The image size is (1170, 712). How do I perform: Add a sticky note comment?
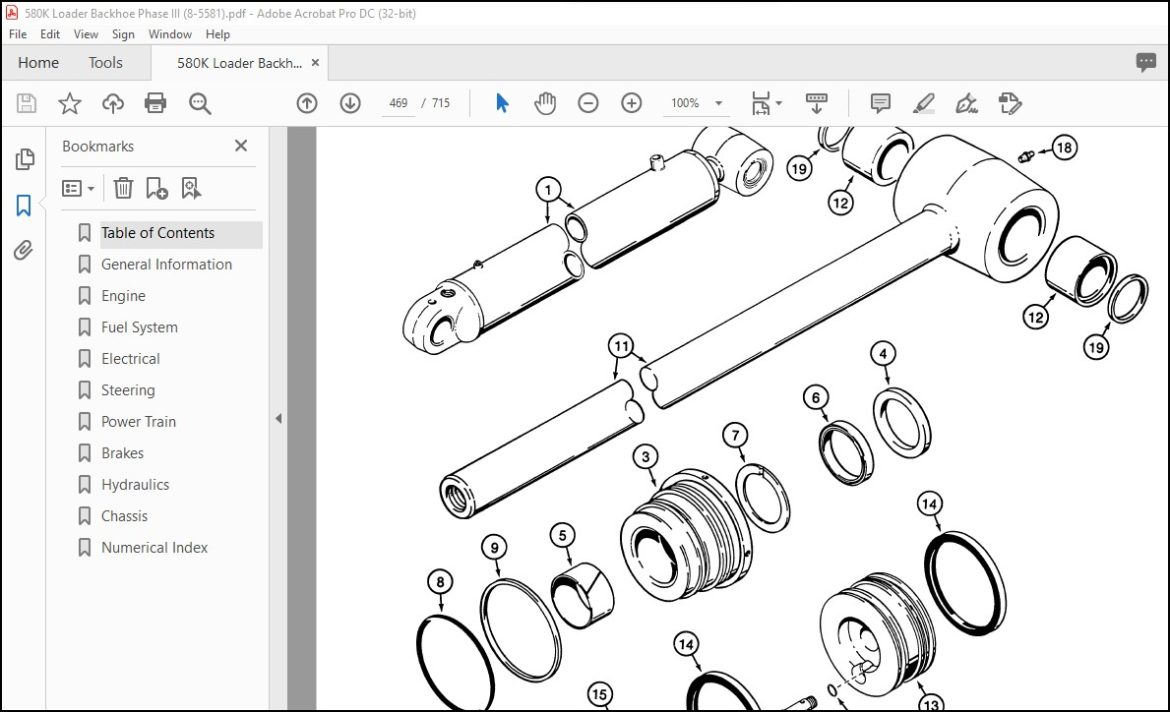click(880, 103)
